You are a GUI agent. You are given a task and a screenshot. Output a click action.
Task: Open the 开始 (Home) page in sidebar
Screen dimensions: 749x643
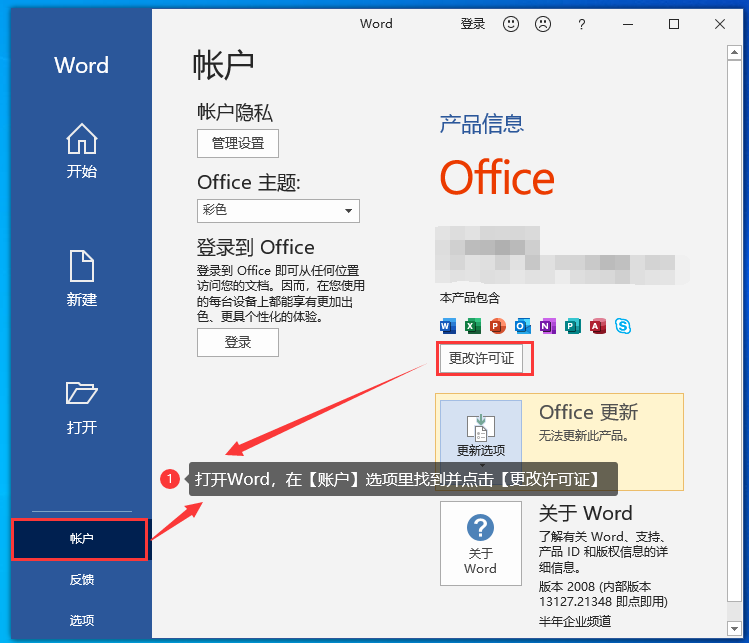(81, 151)
